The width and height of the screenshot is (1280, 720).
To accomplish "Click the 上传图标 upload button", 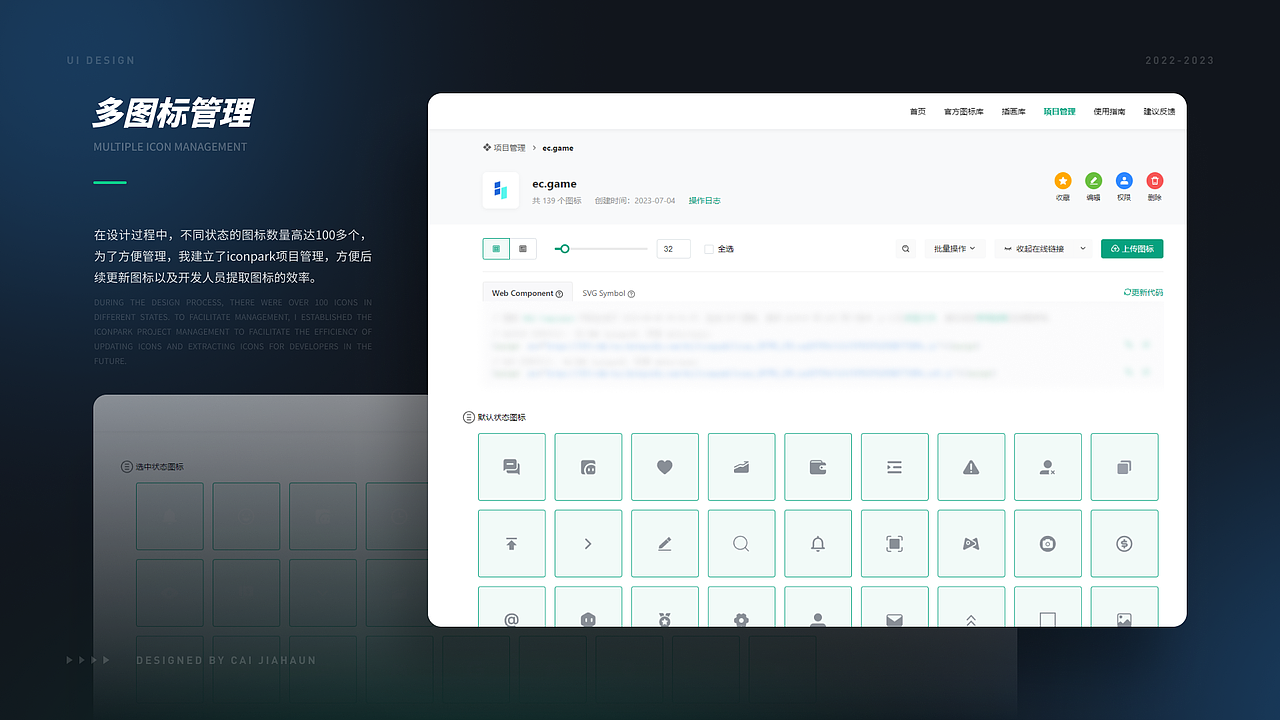I will coord(1131,248).
